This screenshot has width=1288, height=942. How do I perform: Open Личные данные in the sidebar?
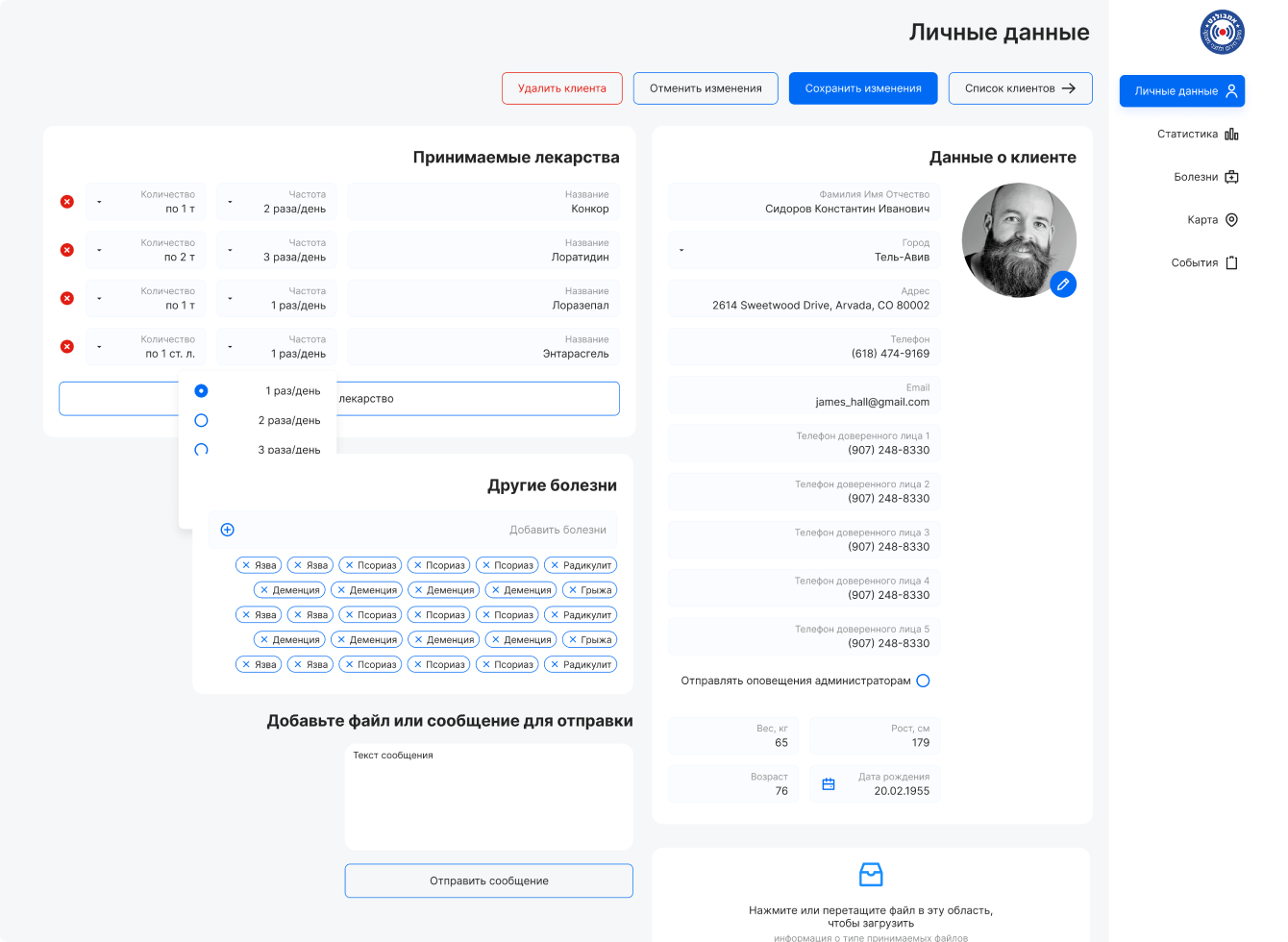1182,90
